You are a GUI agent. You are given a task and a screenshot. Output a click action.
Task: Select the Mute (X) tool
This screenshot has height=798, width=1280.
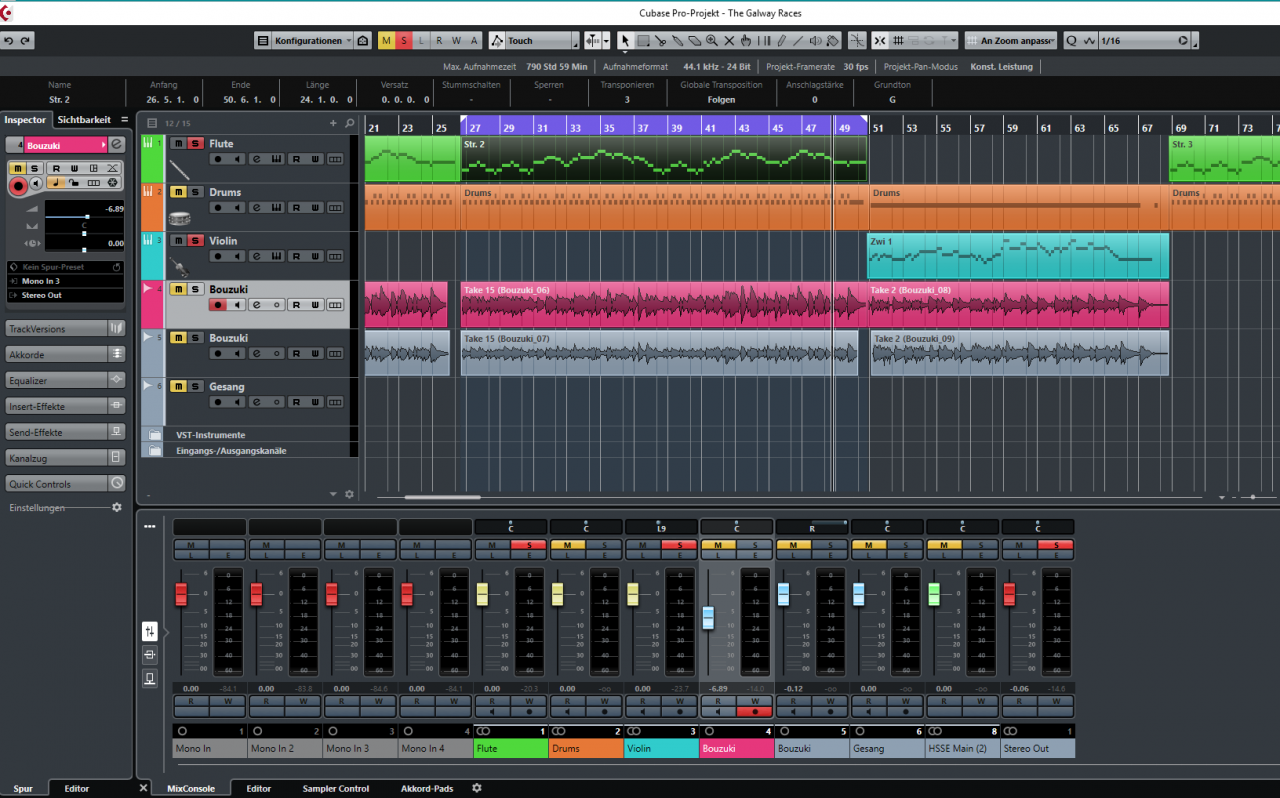[729, 41]
